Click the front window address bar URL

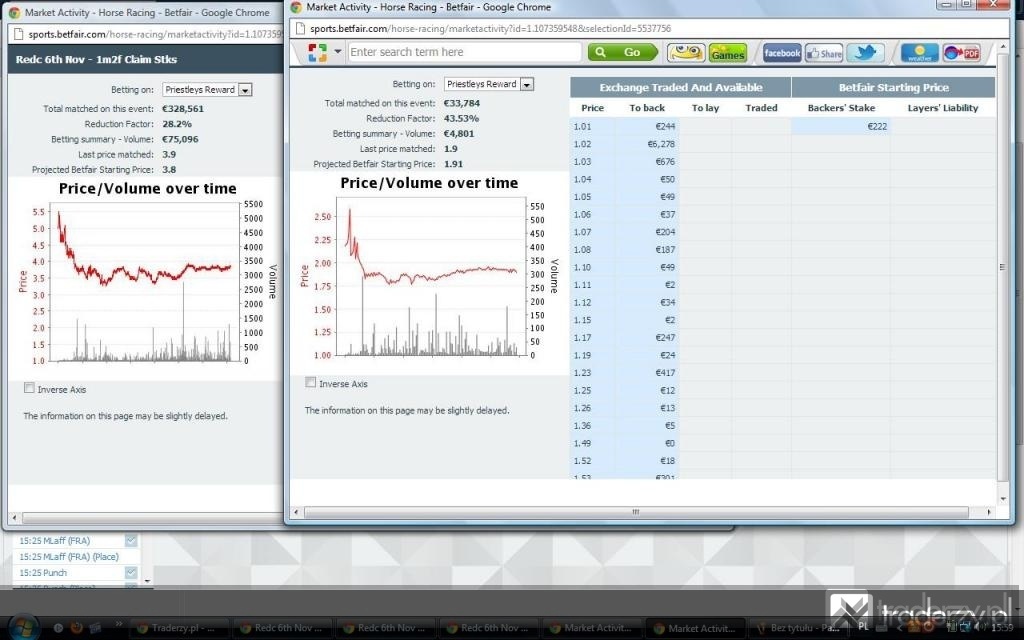[490, 29]
